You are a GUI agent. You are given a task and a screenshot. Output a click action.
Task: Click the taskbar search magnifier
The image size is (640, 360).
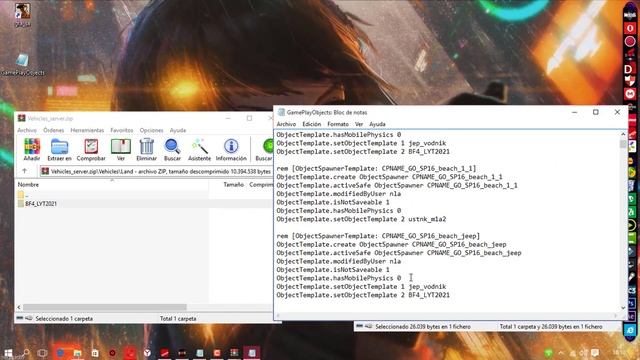point(26,353)
